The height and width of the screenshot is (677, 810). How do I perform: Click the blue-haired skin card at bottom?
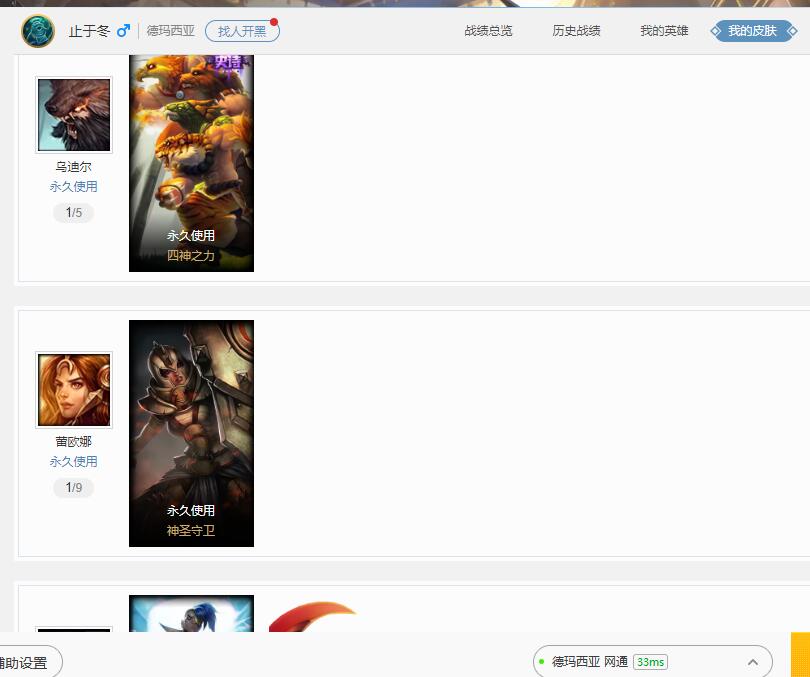click(x=191, y=613)
